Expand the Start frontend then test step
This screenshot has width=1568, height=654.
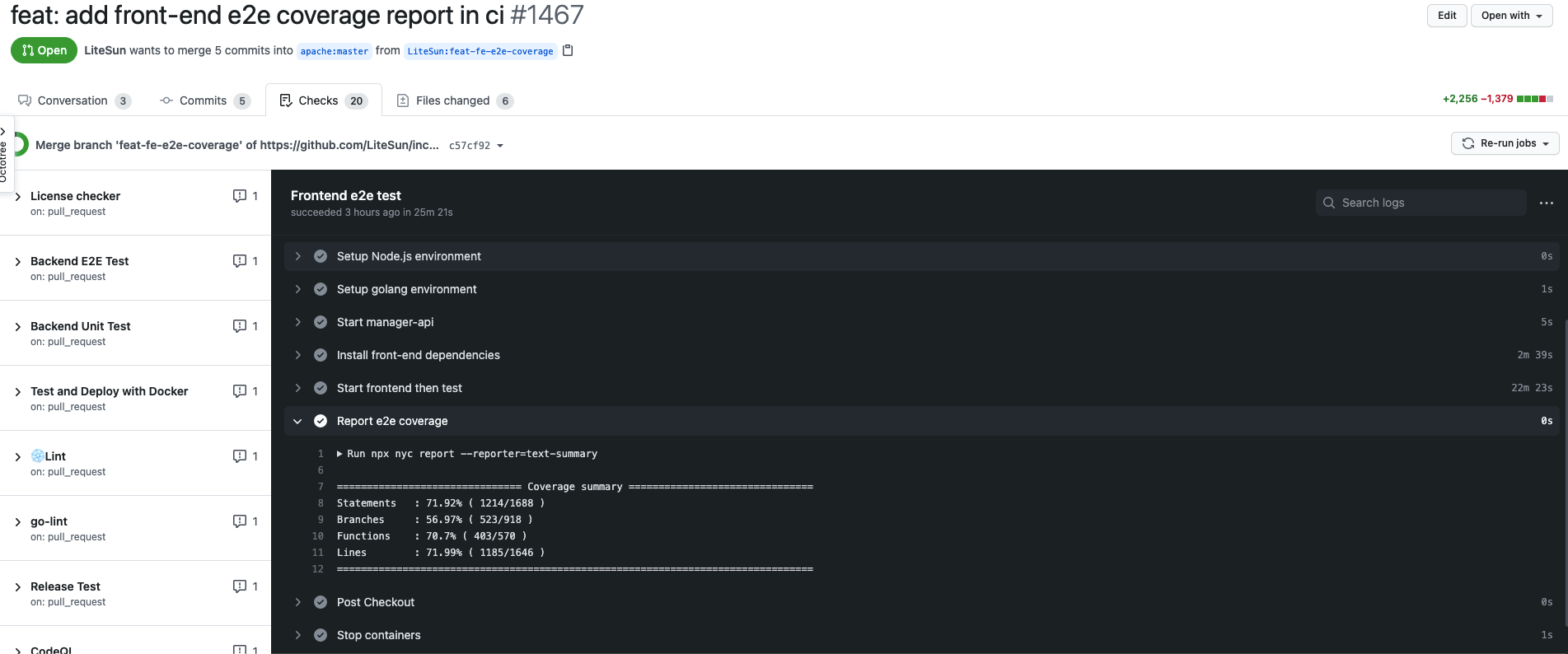pos(298,388)
